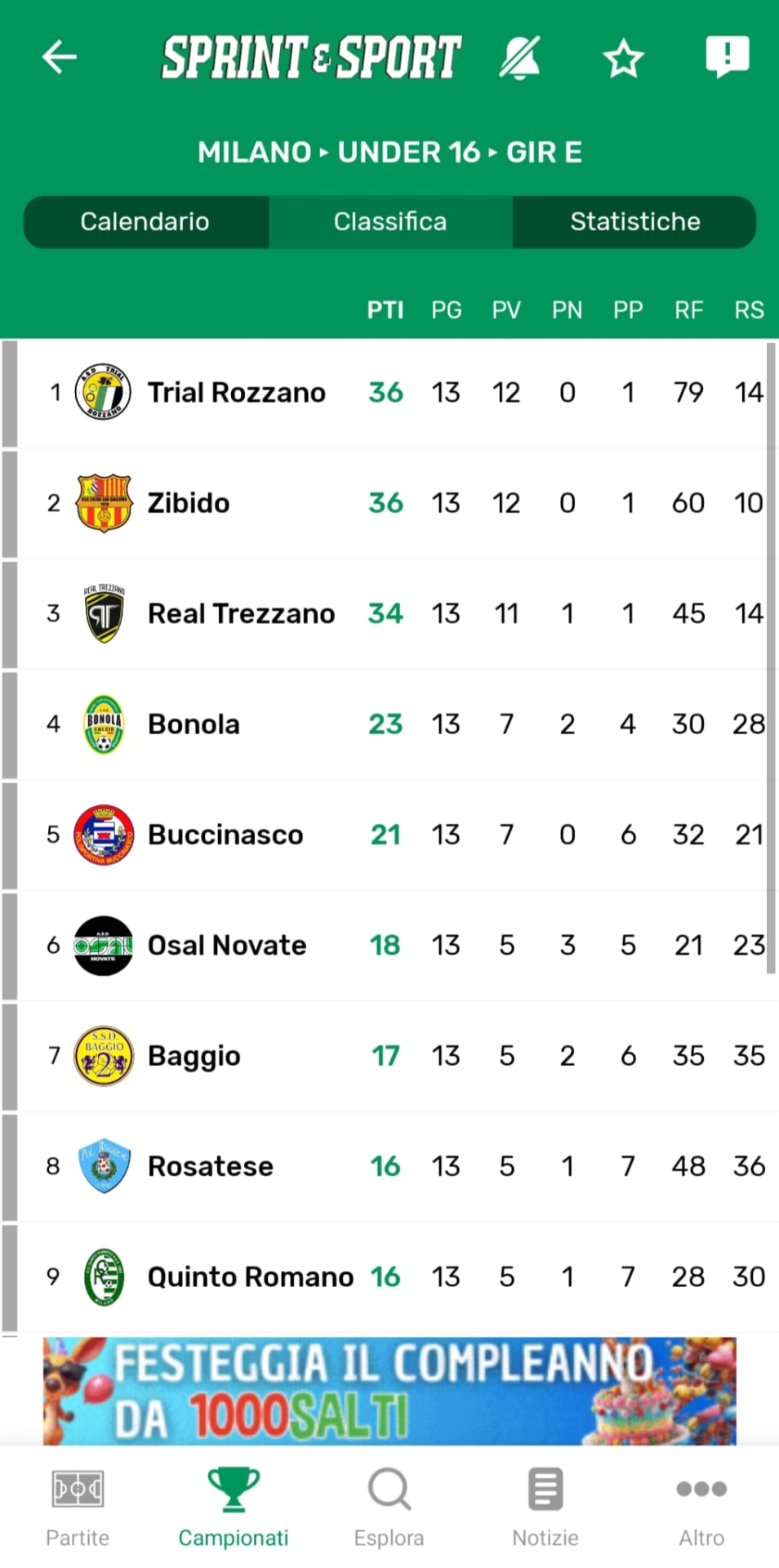Tap the back arrow icon
The height and width of the screenshot is (1568, 779).
[x=60, y=57]
